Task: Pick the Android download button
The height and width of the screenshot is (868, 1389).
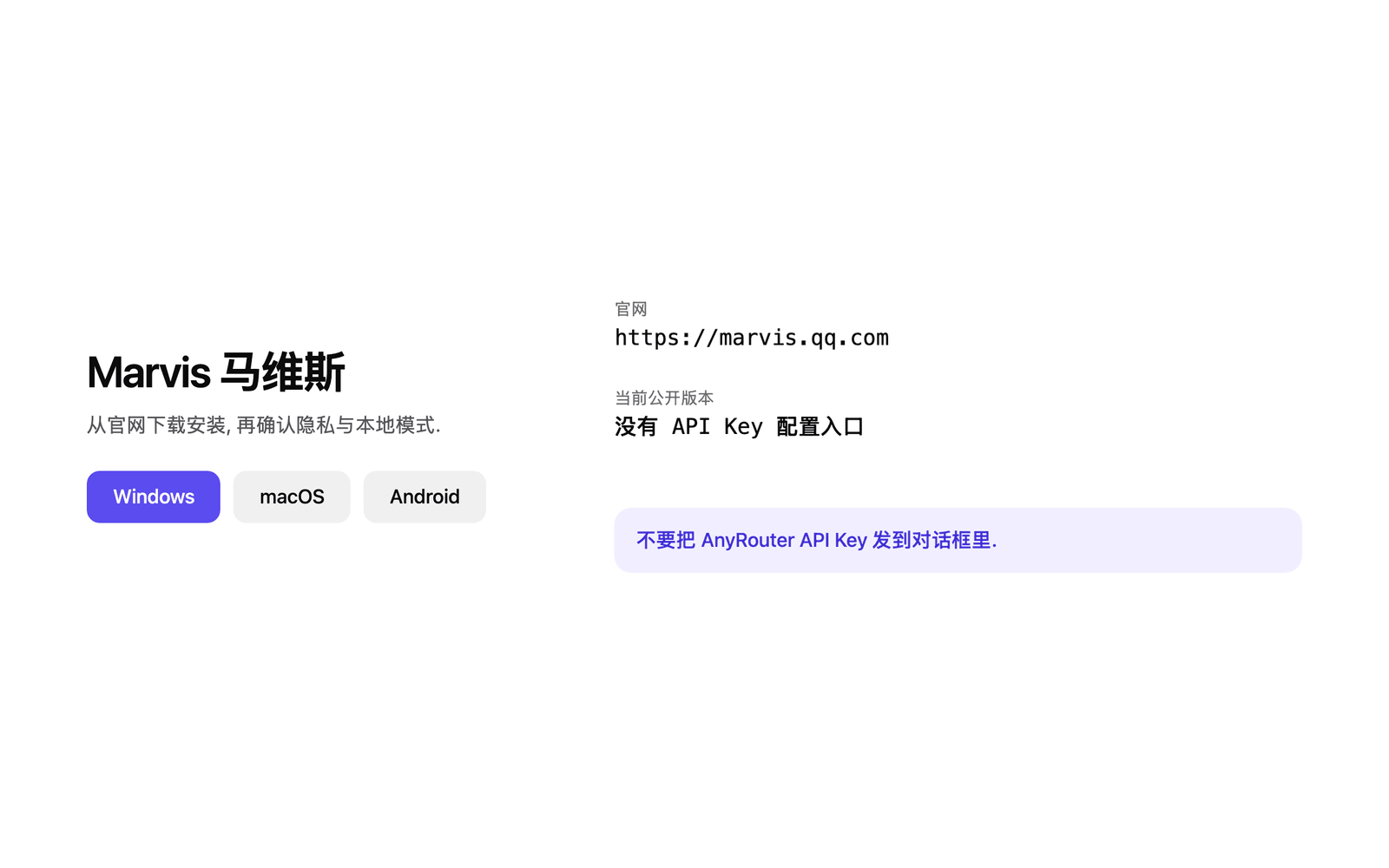Action: [x=425, y=496]
